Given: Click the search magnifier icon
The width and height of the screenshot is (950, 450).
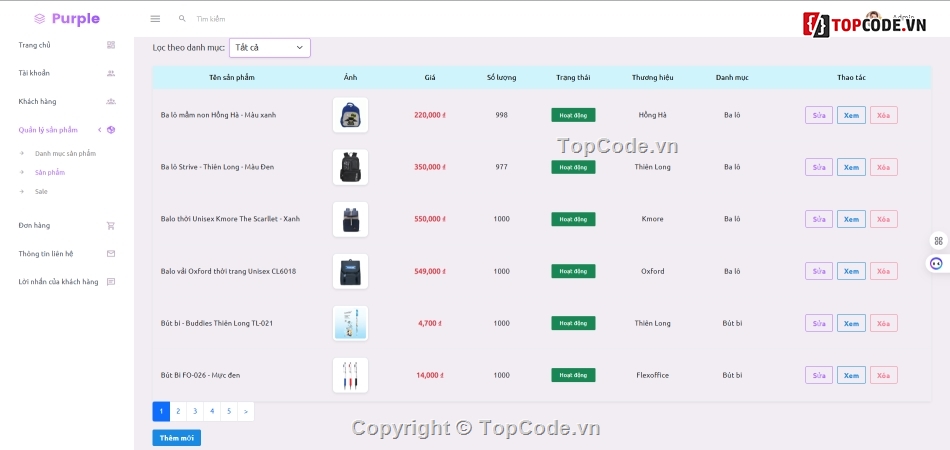Looking at the screenshot, I should coord(182,19).
